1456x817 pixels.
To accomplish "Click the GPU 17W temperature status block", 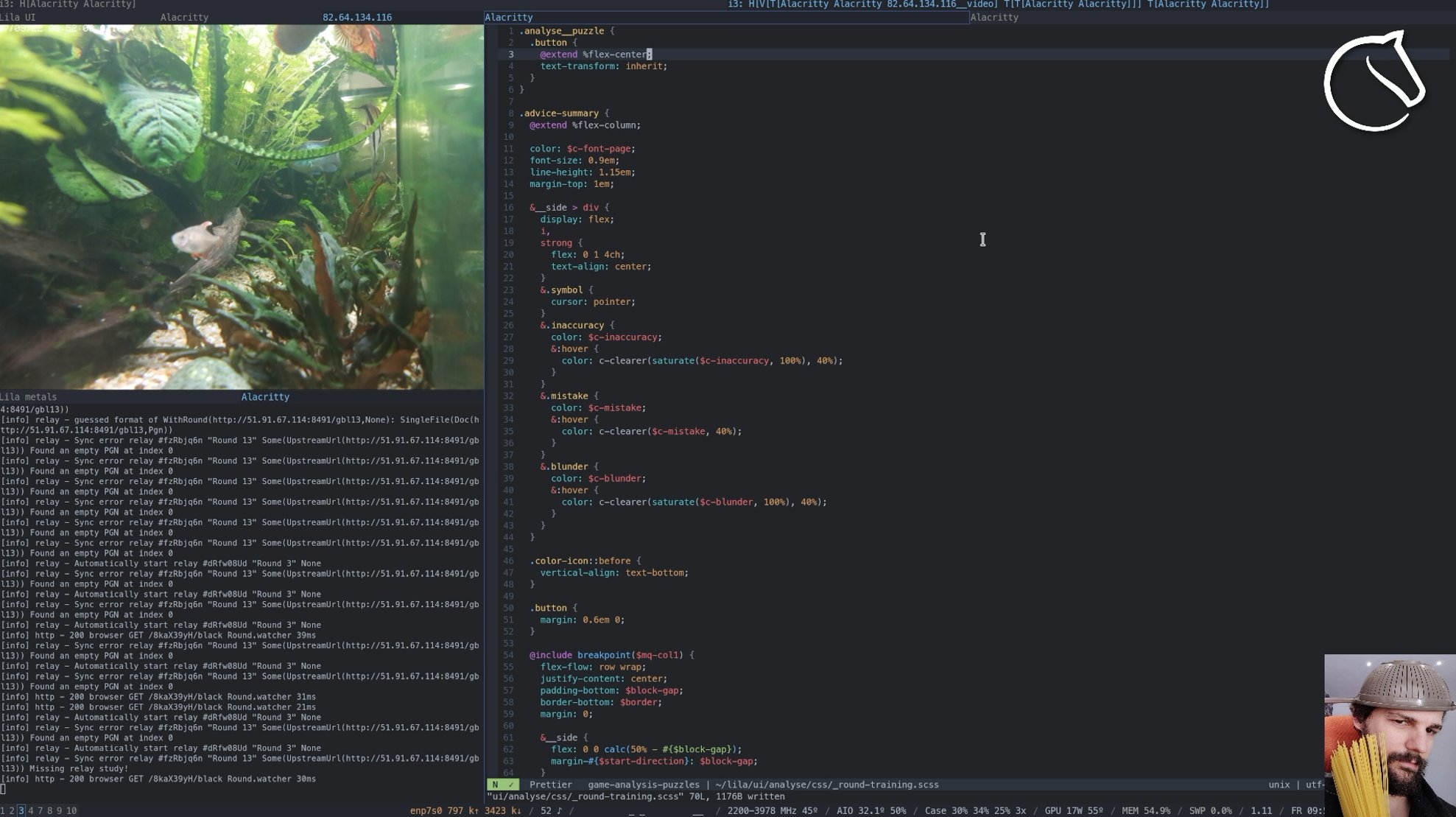I will point(1073,810).
